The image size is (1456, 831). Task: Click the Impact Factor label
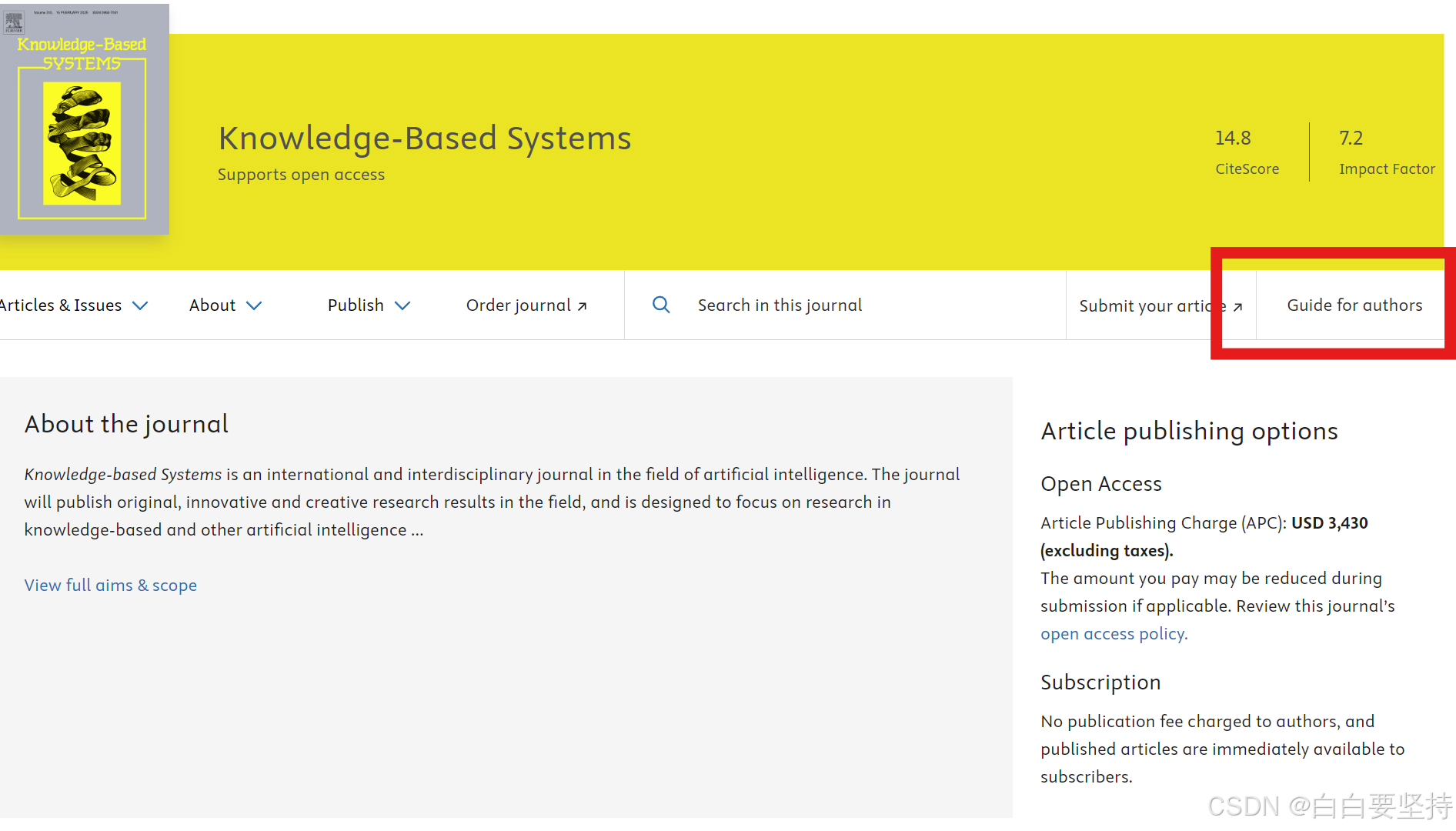1387,169
